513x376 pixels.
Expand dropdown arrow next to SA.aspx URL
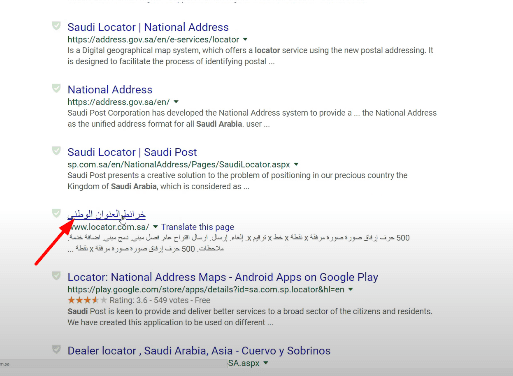tap(266, 363)
